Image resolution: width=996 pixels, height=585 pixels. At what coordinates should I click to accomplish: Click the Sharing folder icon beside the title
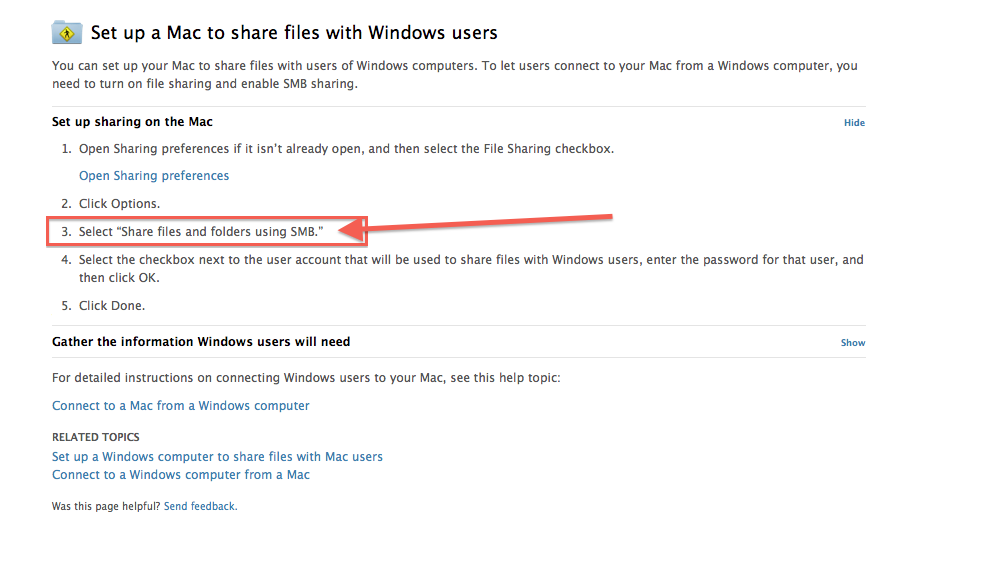click(67, 32)
